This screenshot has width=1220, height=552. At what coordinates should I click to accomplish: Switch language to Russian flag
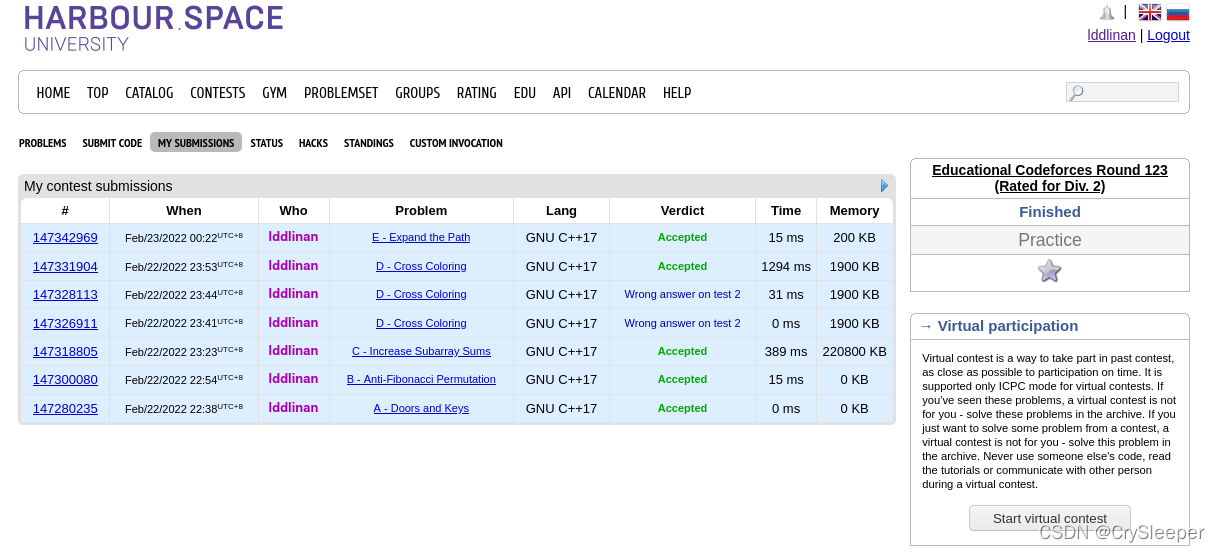pyautogui.click(x=1178, y=12)
